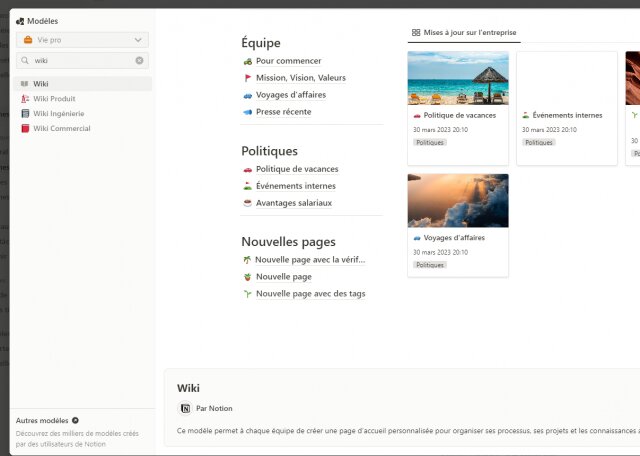This screenshot has width=640, height=456.
Task: Open Pour commencer page link
Action: pos(288,61)
